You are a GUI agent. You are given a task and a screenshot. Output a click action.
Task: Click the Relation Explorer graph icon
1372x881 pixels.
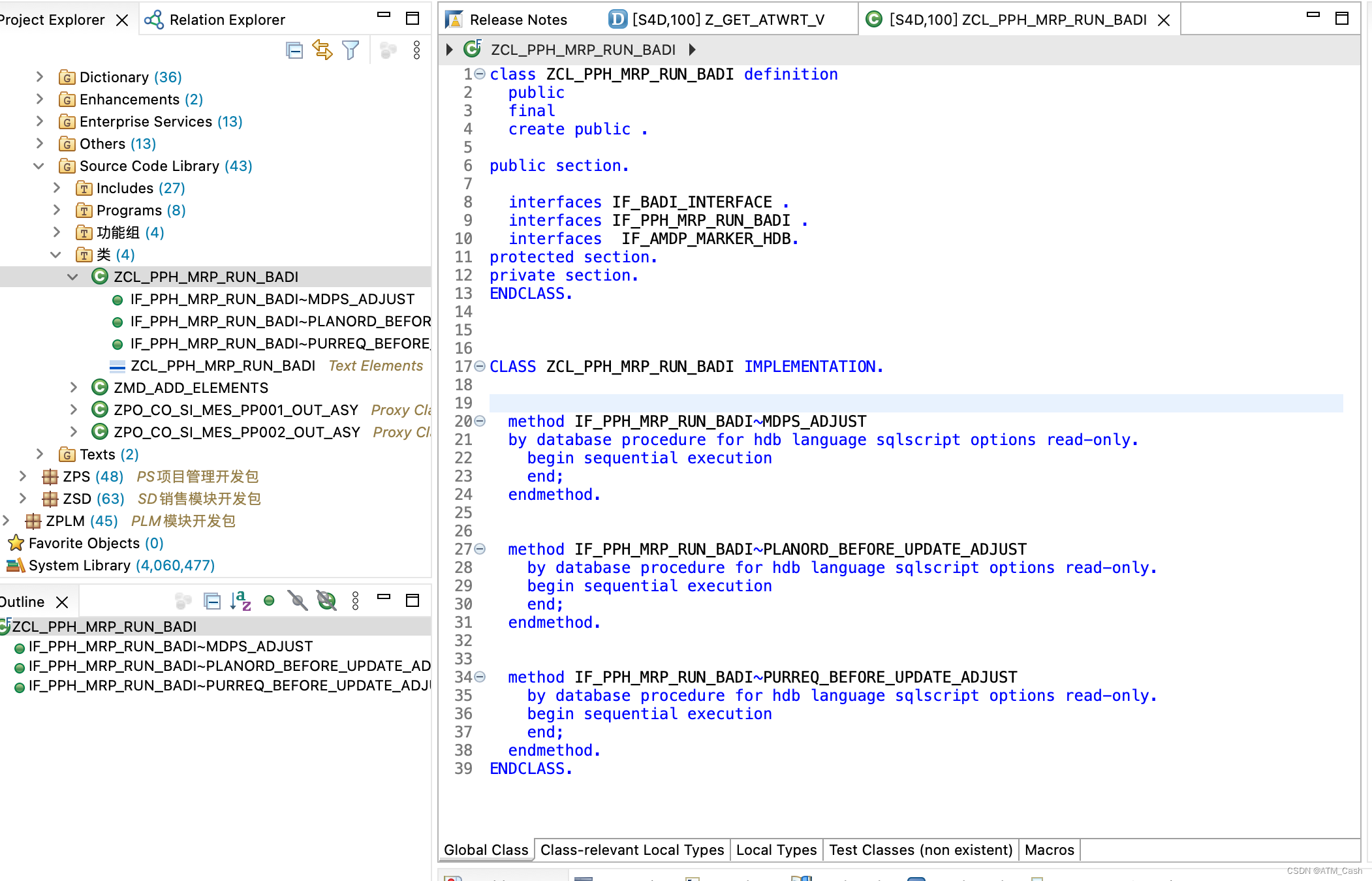(153, 20)
